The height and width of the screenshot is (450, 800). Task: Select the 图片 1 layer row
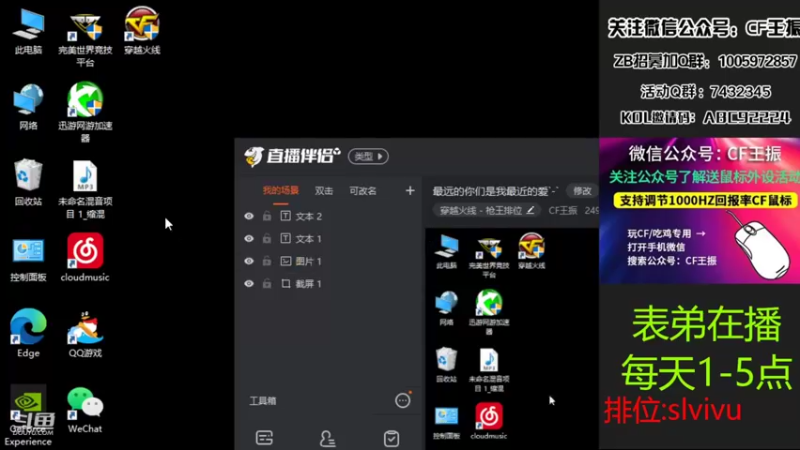pyautogui.click(x=330, y=261)
